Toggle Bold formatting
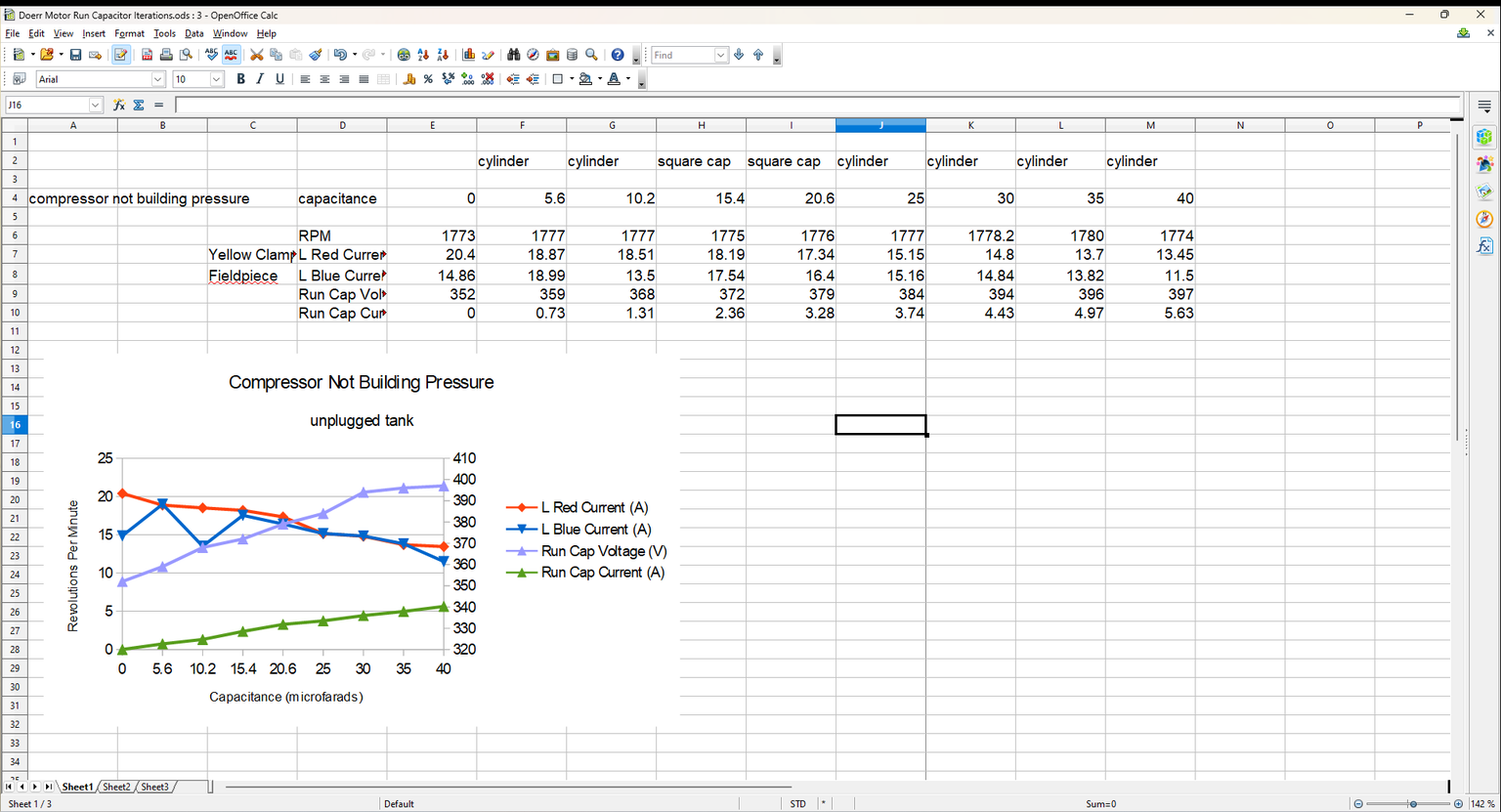 click(240, 79)
